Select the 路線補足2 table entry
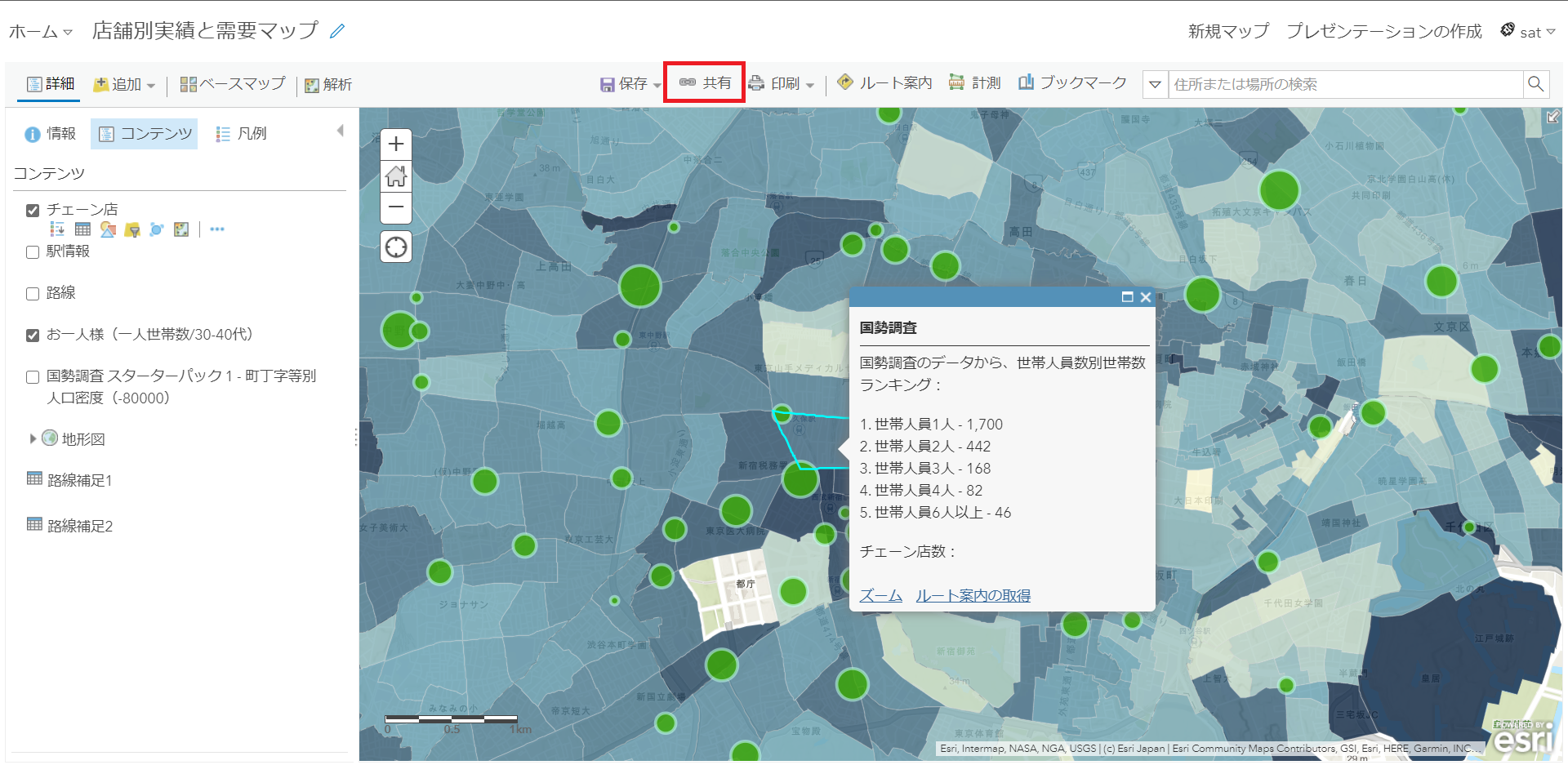 [80, 526]
